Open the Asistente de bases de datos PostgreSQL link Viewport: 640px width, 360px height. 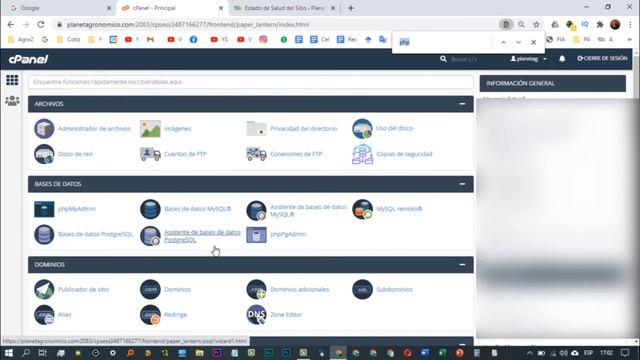202,236
